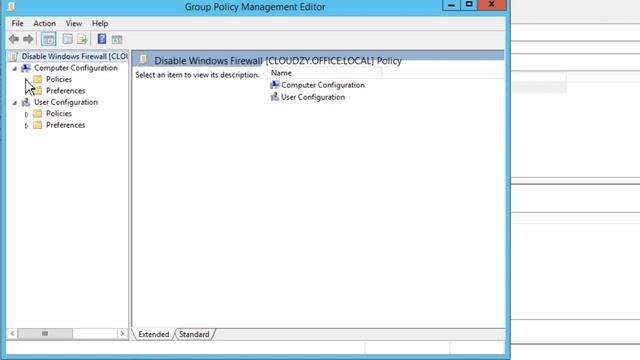Click User Configuration icon in tree
The height and width of the screenshot is (360, 640).
[26, 102]
